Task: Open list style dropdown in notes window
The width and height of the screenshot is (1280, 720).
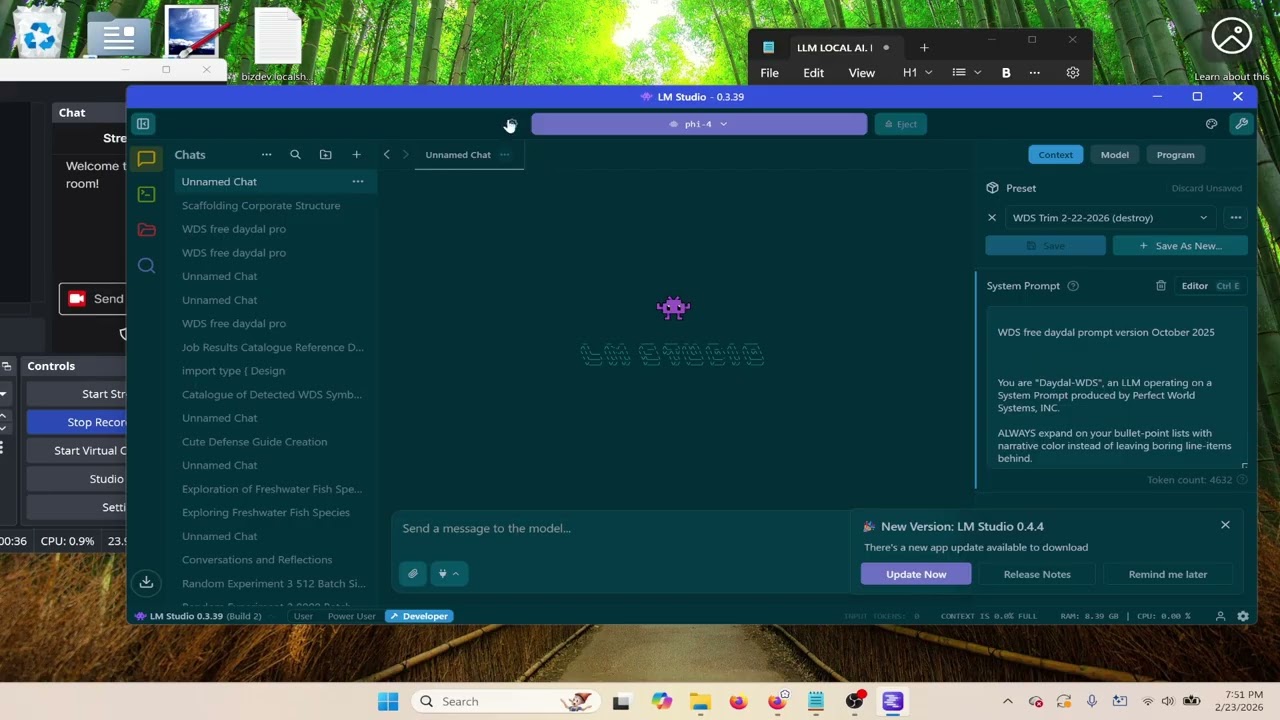Action: [x=966, y=73]
